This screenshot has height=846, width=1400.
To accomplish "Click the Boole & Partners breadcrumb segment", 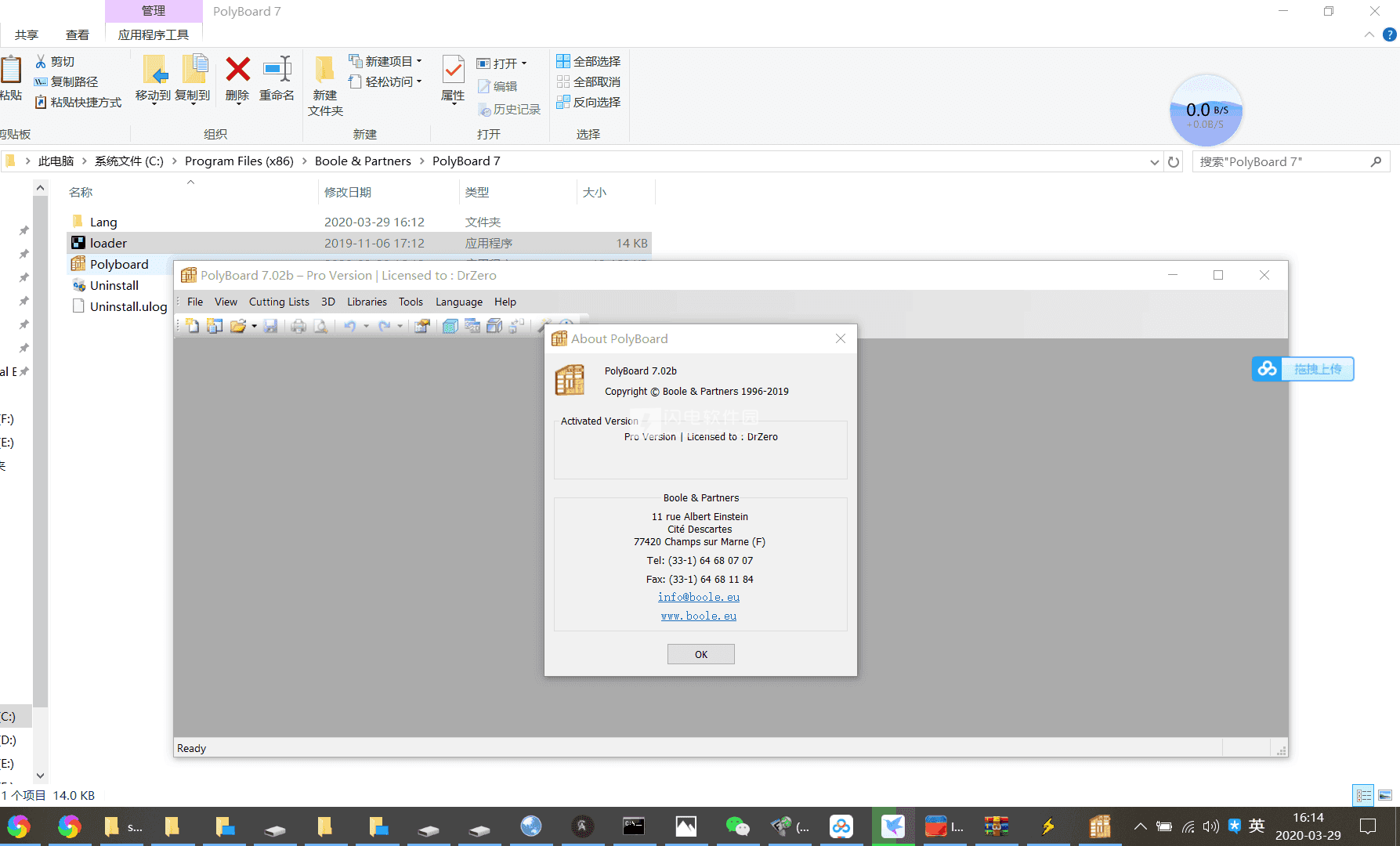I will point(363,161).
